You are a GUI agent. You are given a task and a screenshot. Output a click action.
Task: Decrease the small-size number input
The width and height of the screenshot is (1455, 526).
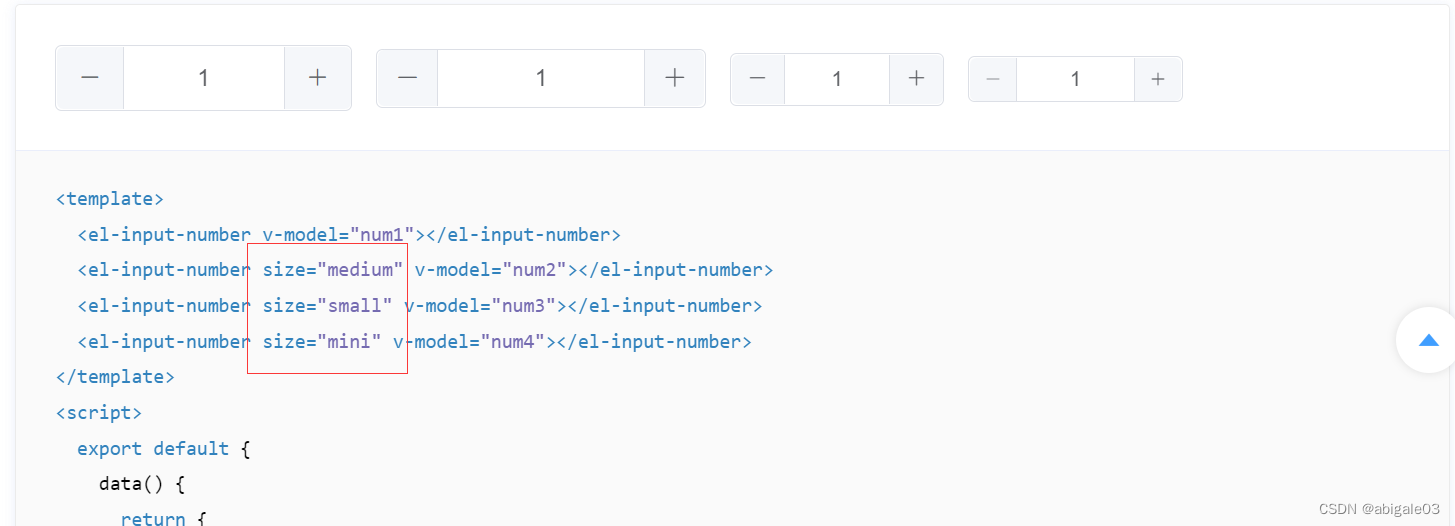click(758, 79)
